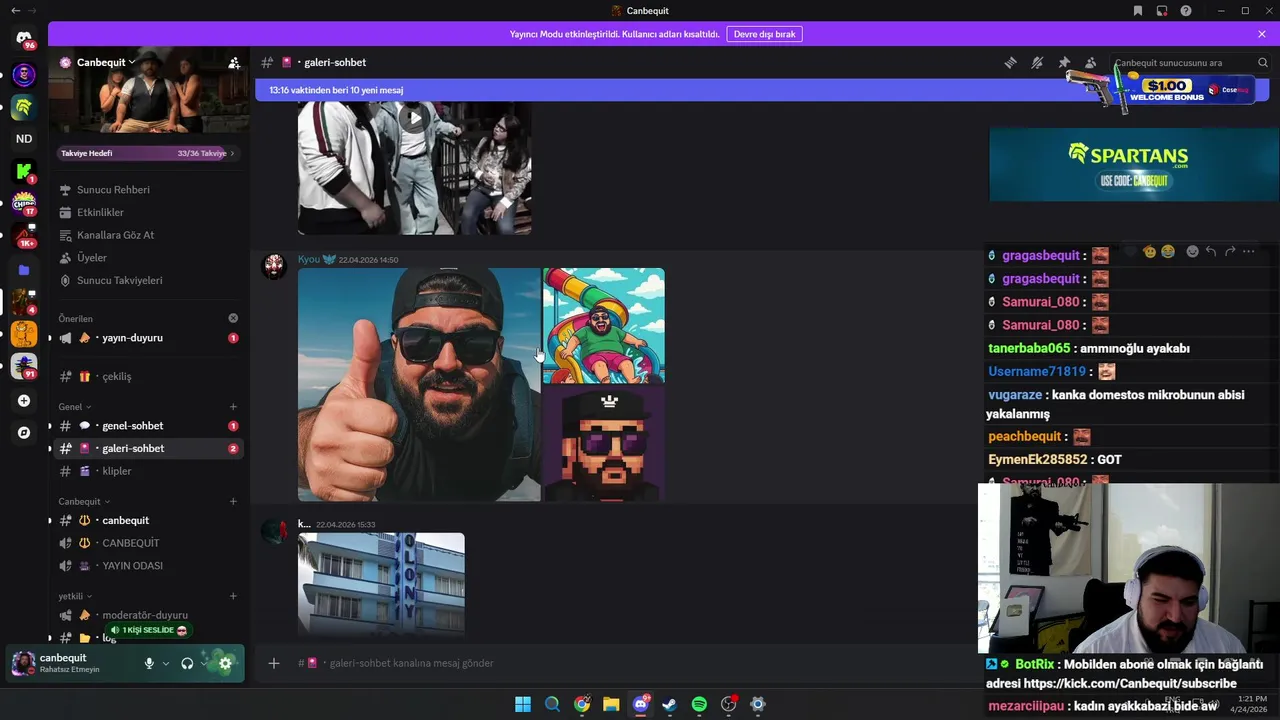The width and height of the screenshot is (1280, 720).
Task: Open the ND server in sidebar
Action: pyautogui.click(x=24, y=139)
